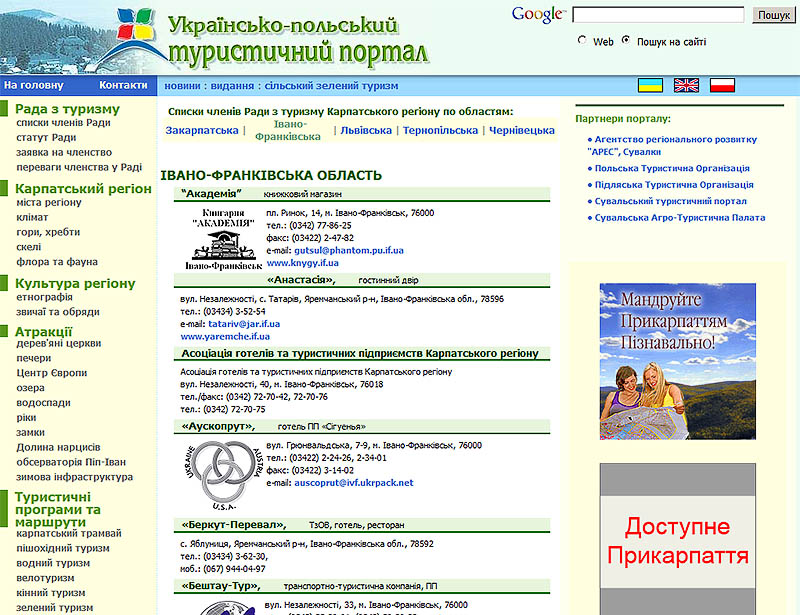
Task: Open скелі sidebar link
Action: [x=29, y=247]
